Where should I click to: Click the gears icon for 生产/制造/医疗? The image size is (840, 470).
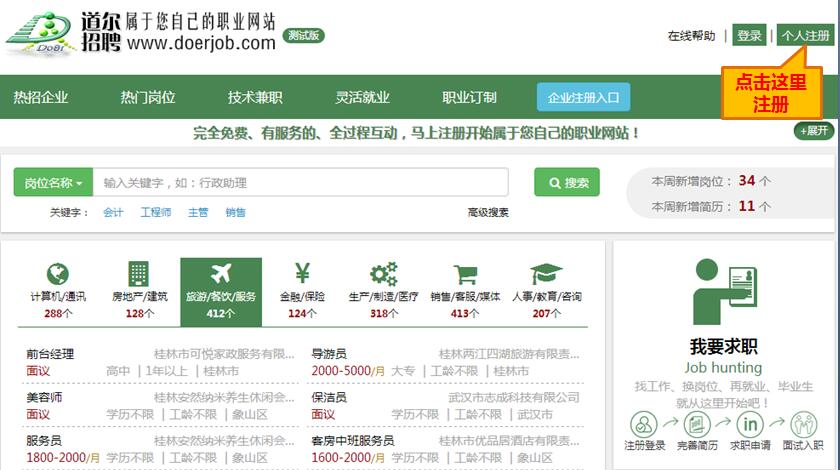tap(383, 274)
